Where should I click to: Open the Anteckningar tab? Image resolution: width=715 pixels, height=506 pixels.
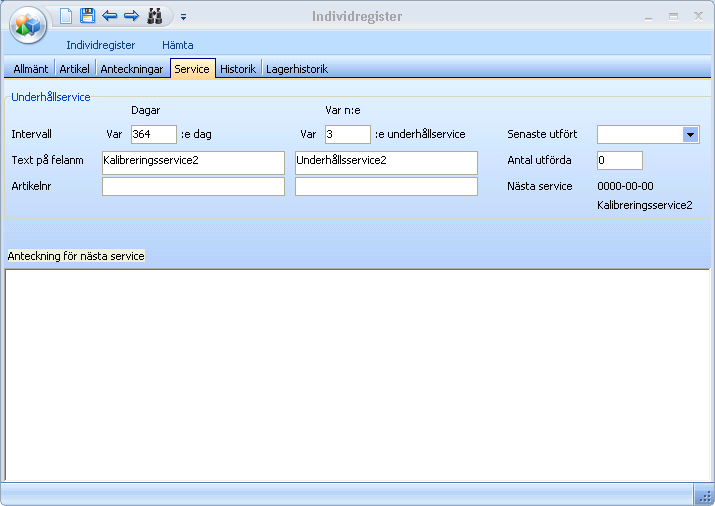click(132, 69)
